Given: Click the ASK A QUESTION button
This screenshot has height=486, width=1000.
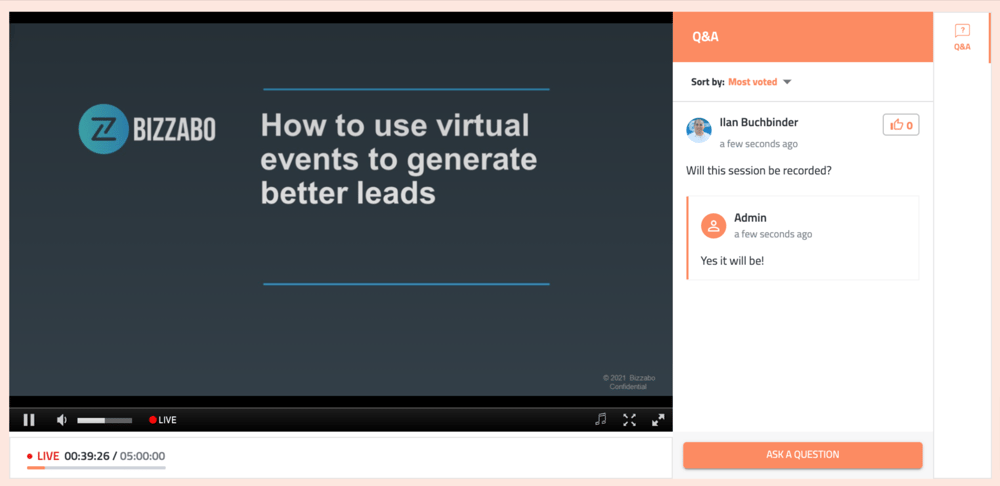Looking at the screenshot, I should pos(802,455).
